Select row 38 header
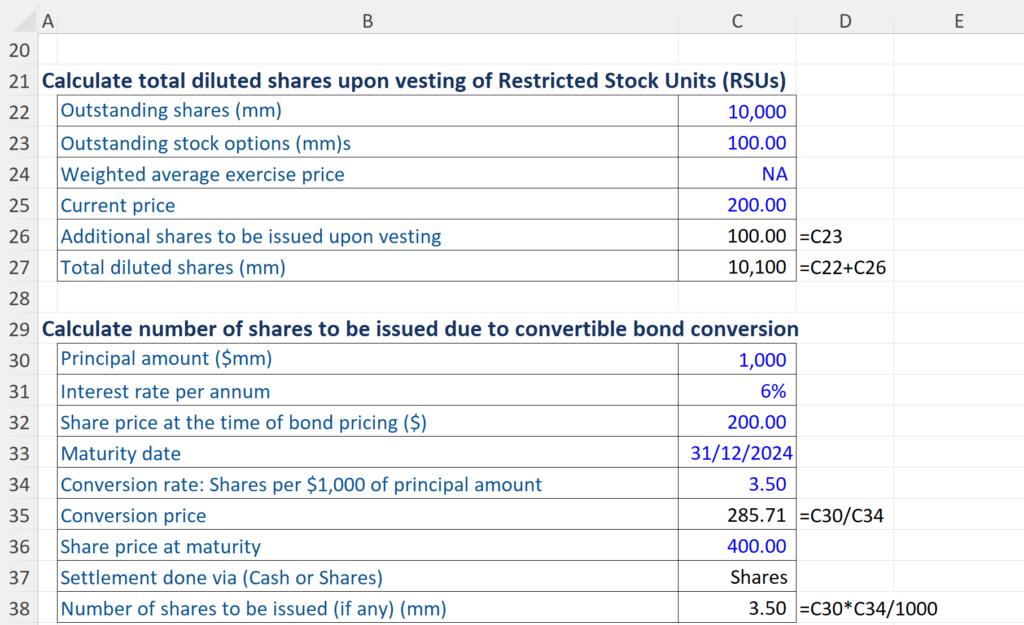The width and height of the screenshot is (1024, 625). pyautogui.click(x=19, y=608)
